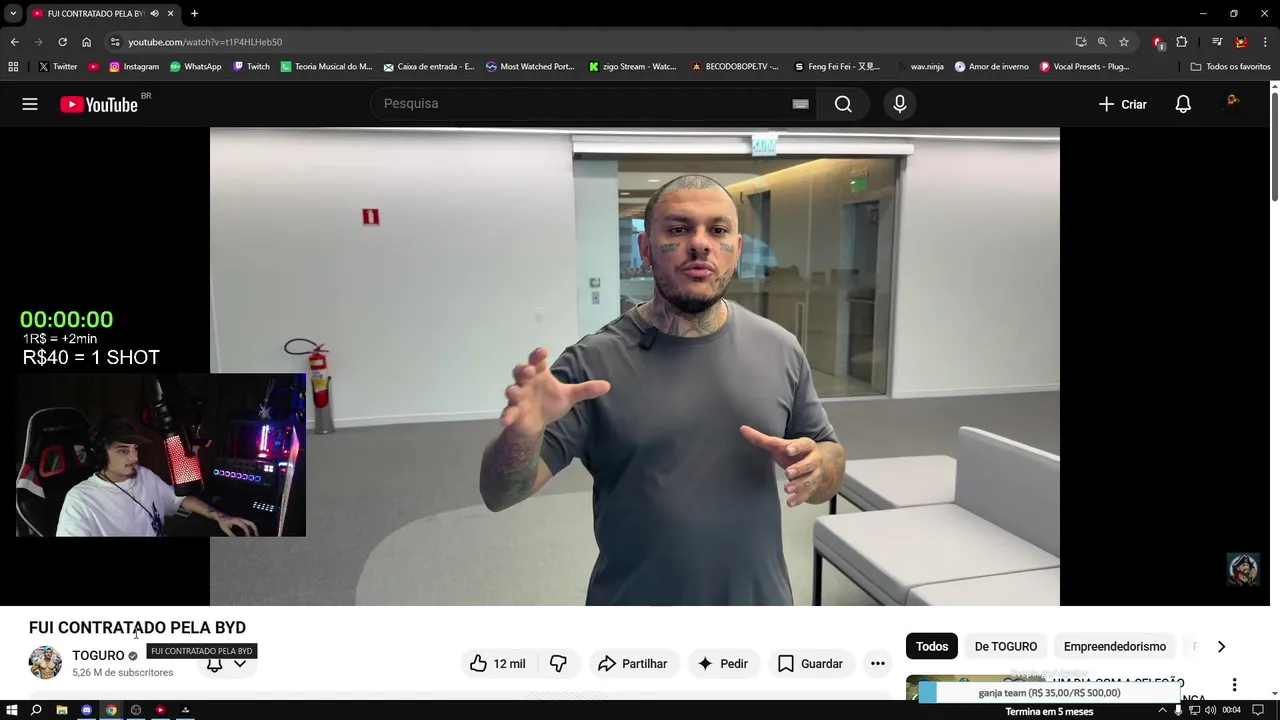Open the Instagram bookmark
The image size is (1280, 720).
[134, 67]
